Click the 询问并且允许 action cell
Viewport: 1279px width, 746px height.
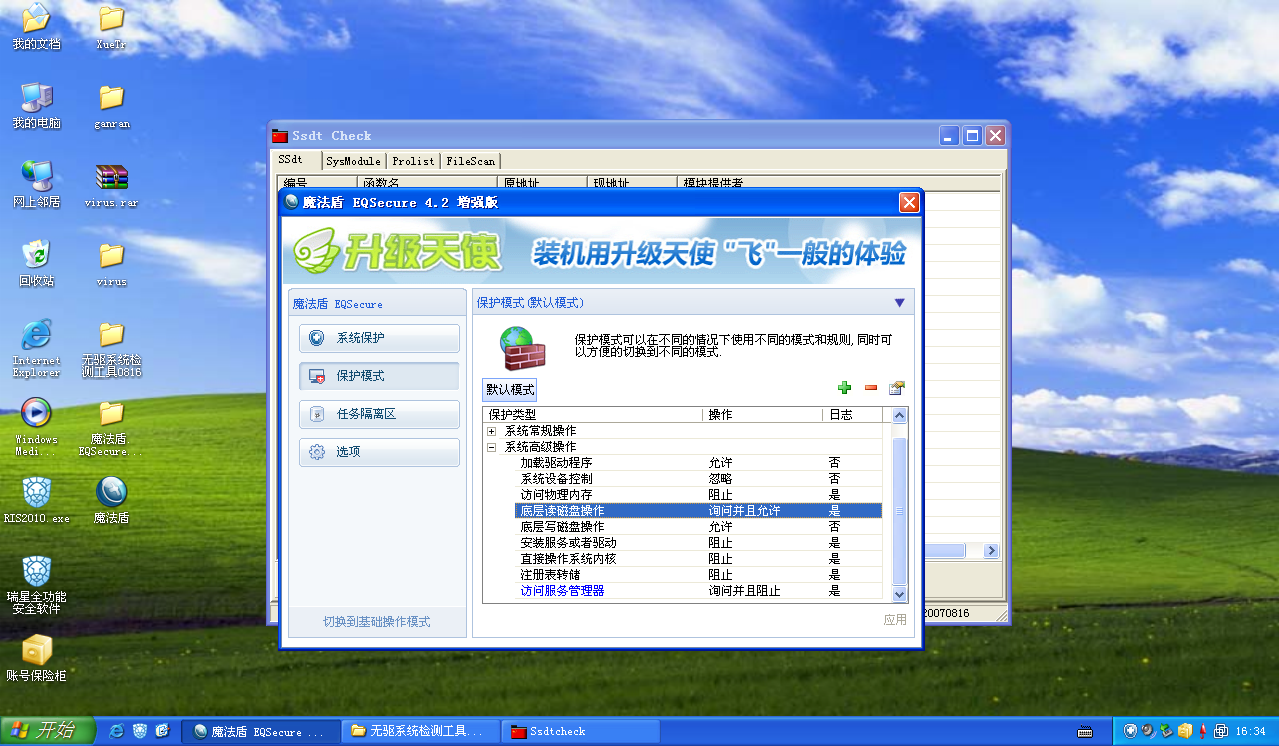[744, 511]
